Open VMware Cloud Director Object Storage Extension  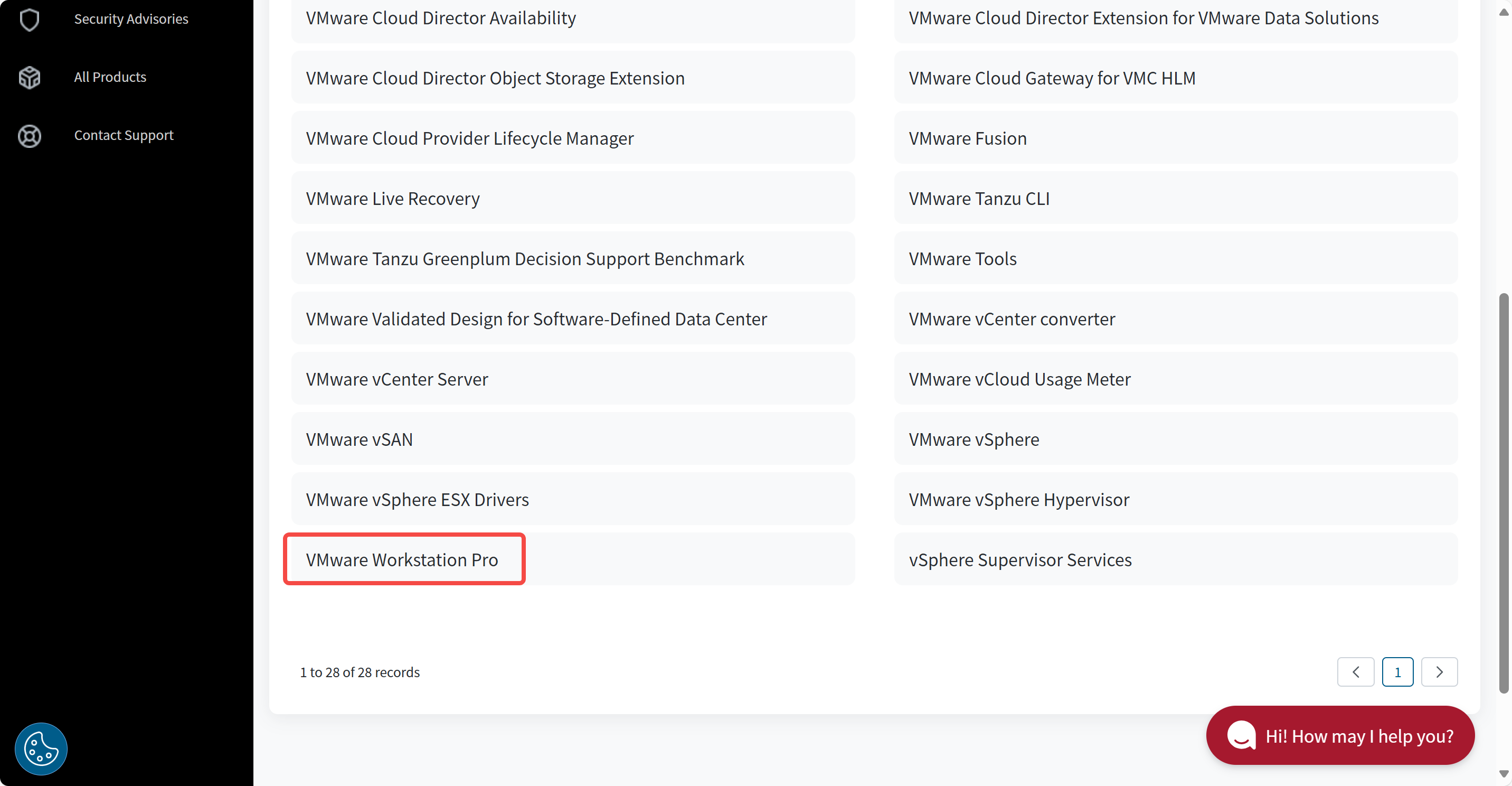point(573,78)
